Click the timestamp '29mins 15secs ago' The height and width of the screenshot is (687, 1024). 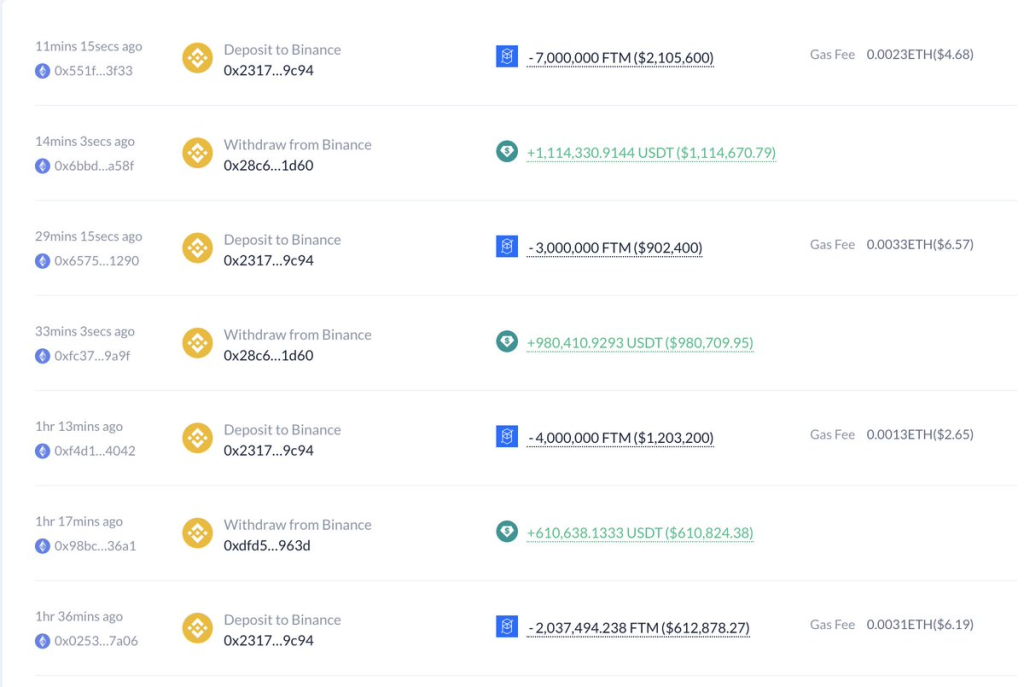coord(89,236)
